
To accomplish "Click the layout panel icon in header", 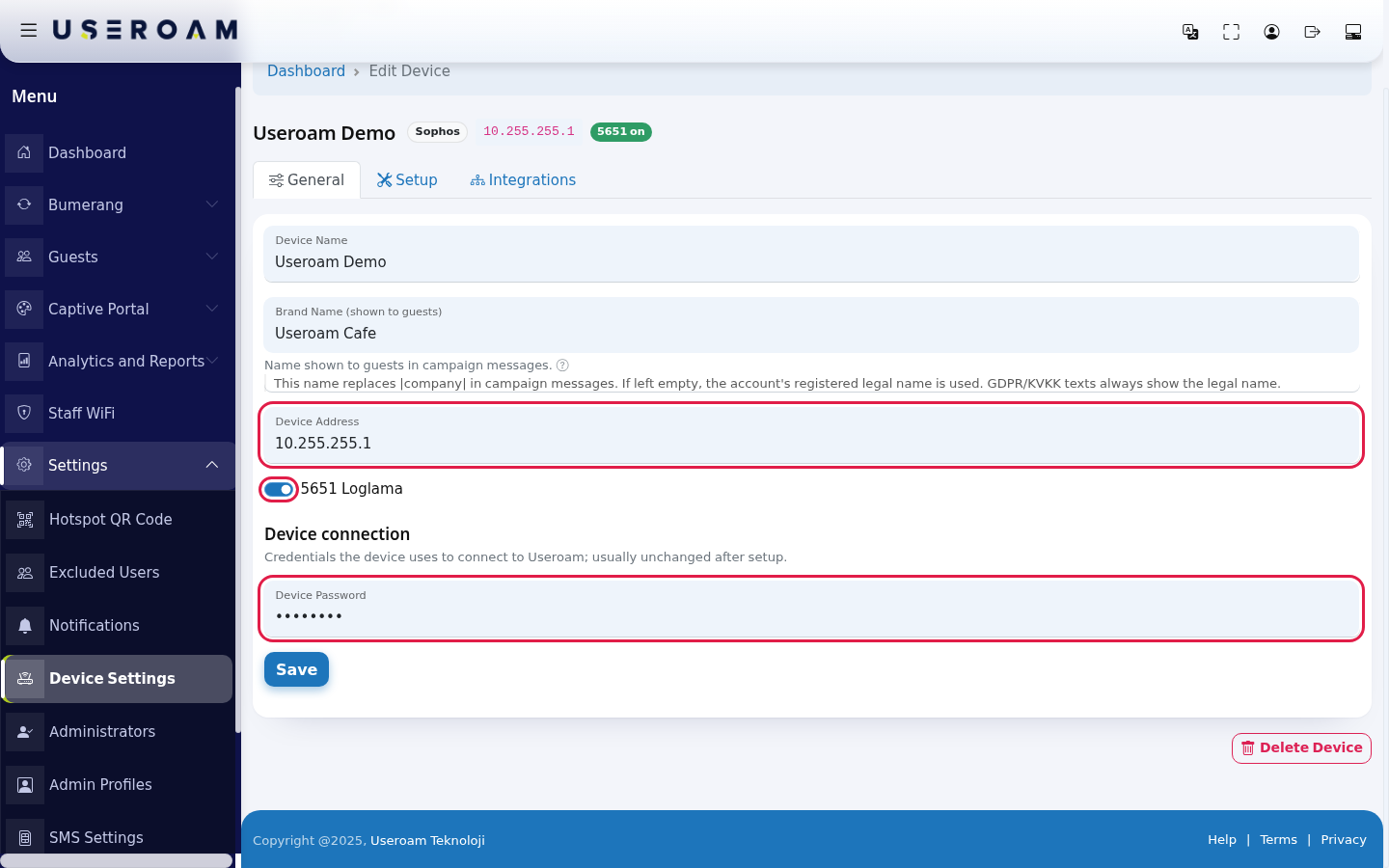I will [x=1353, y=32].
